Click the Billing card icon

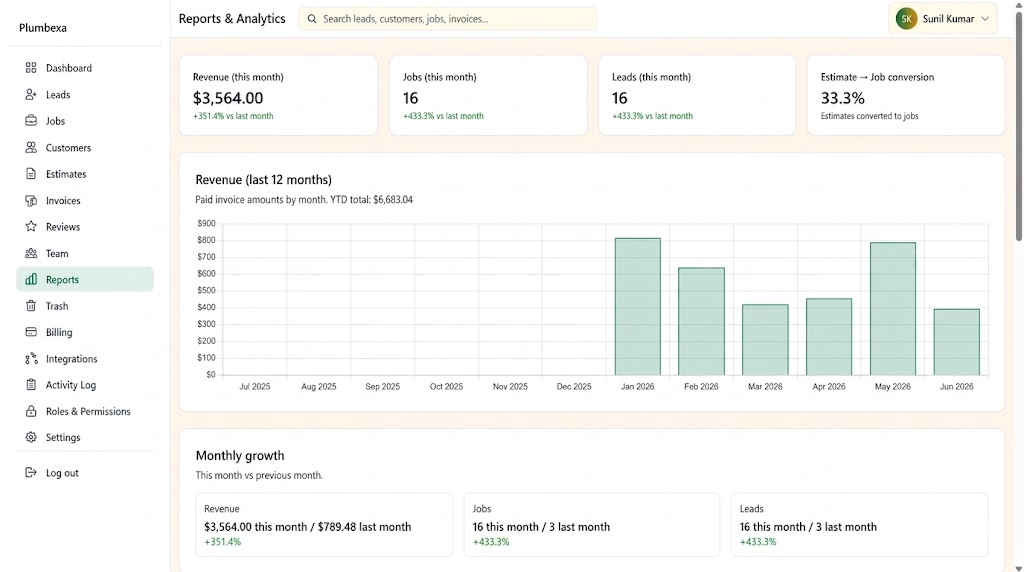[31, 332]
